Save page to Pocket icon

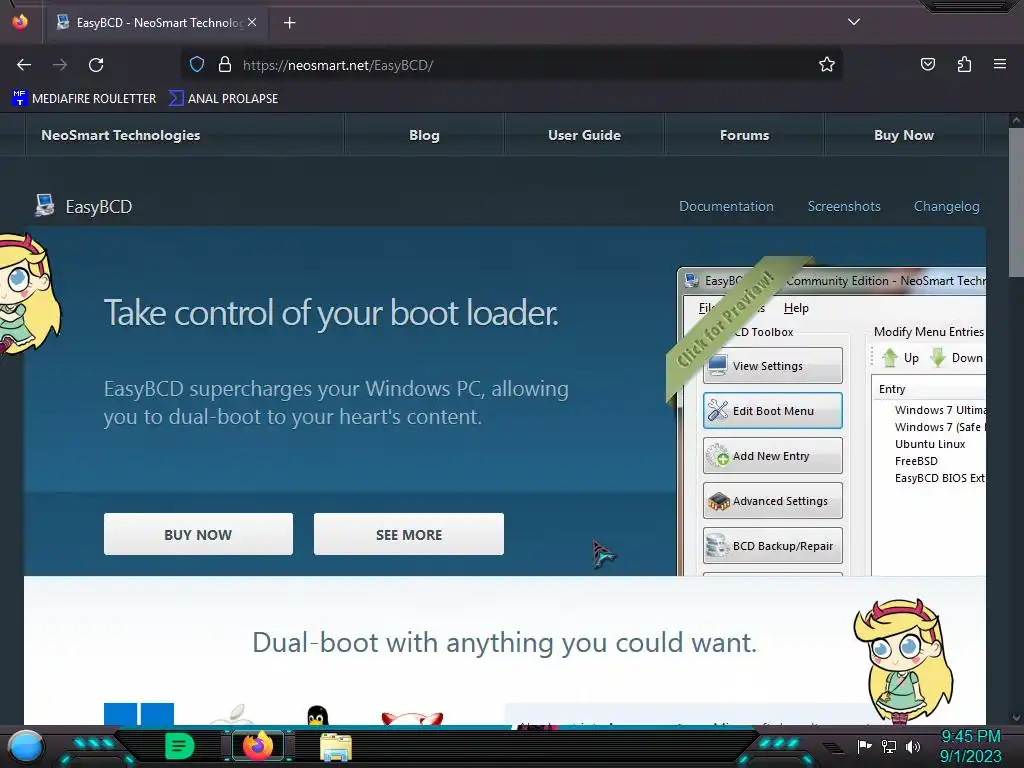coord(927,65)
